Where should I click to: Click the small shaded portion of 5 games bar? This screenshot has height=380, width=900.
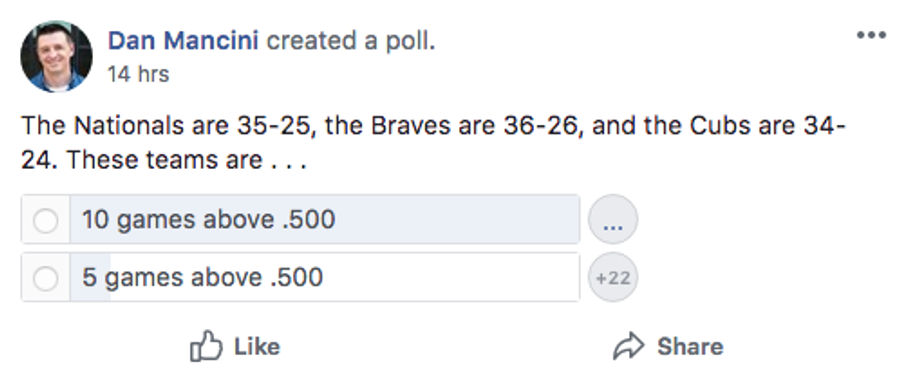[x=90, y=278]
